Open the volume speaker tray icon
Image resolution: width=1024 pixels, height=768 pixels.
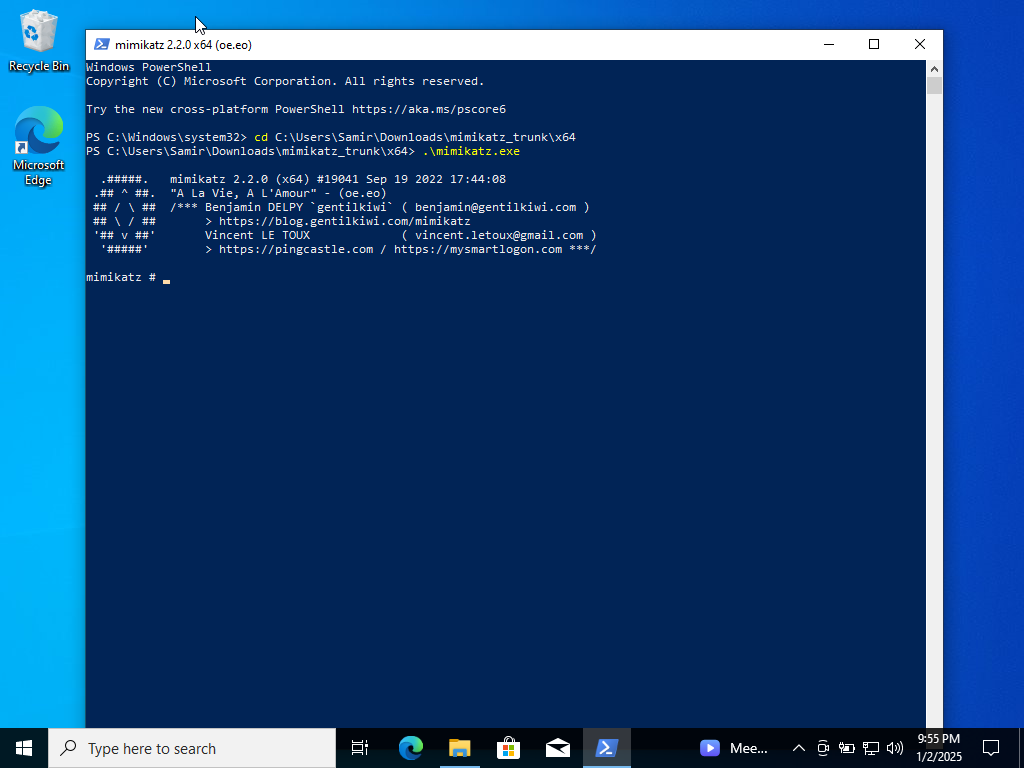pyautogui.click(x=895, y=748)
